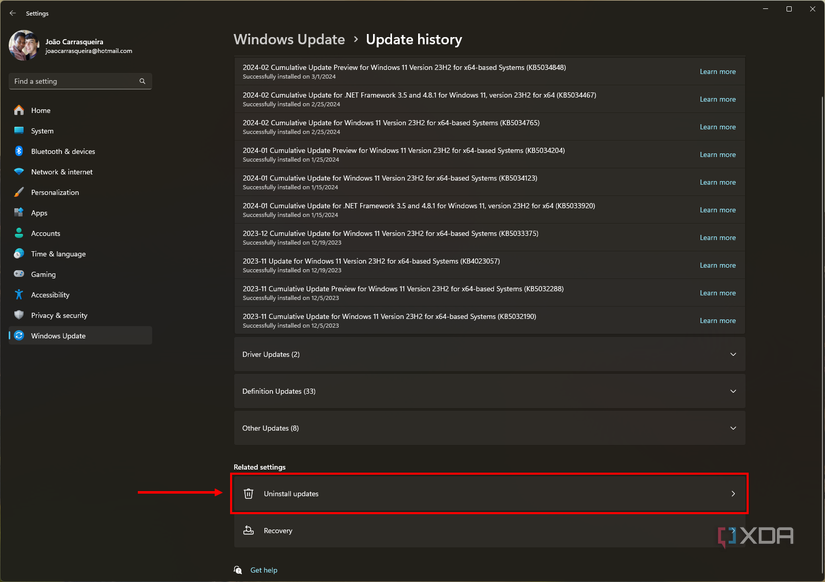
Task: Click the Personalization brush icon
Action: (19, 192)
